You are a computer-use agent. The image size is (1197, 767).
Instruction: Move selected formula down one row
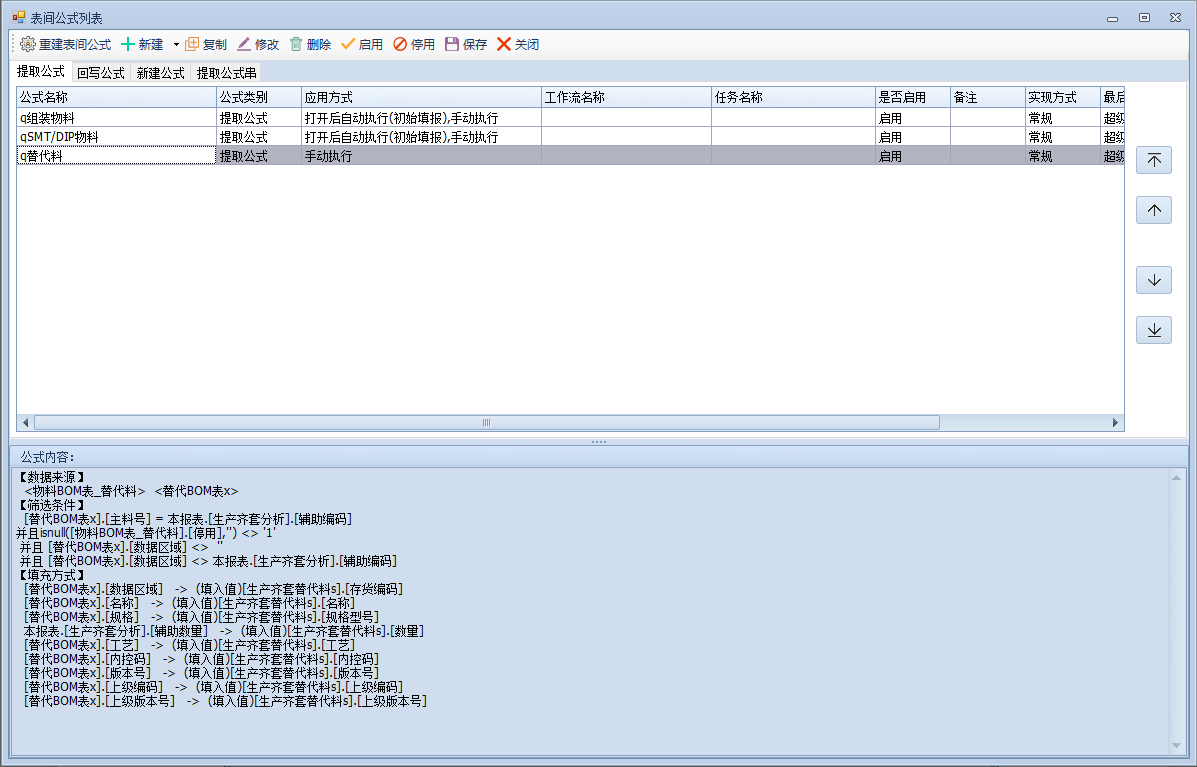(1153, 280)
